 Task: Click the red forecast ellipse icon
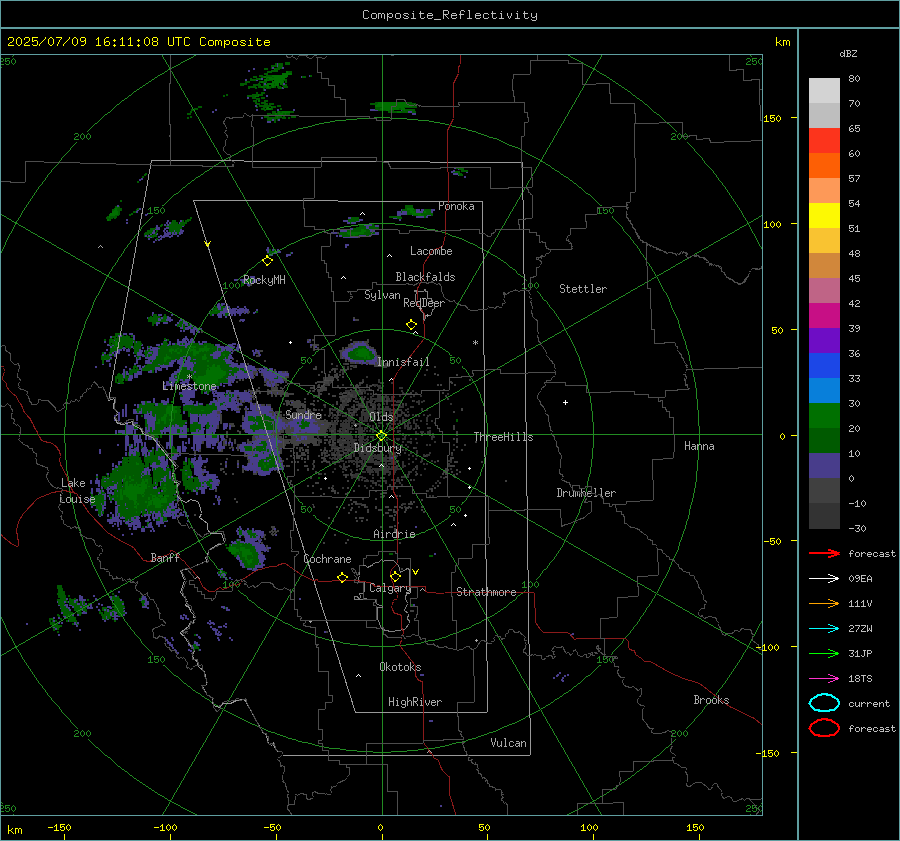click(824, 728)
